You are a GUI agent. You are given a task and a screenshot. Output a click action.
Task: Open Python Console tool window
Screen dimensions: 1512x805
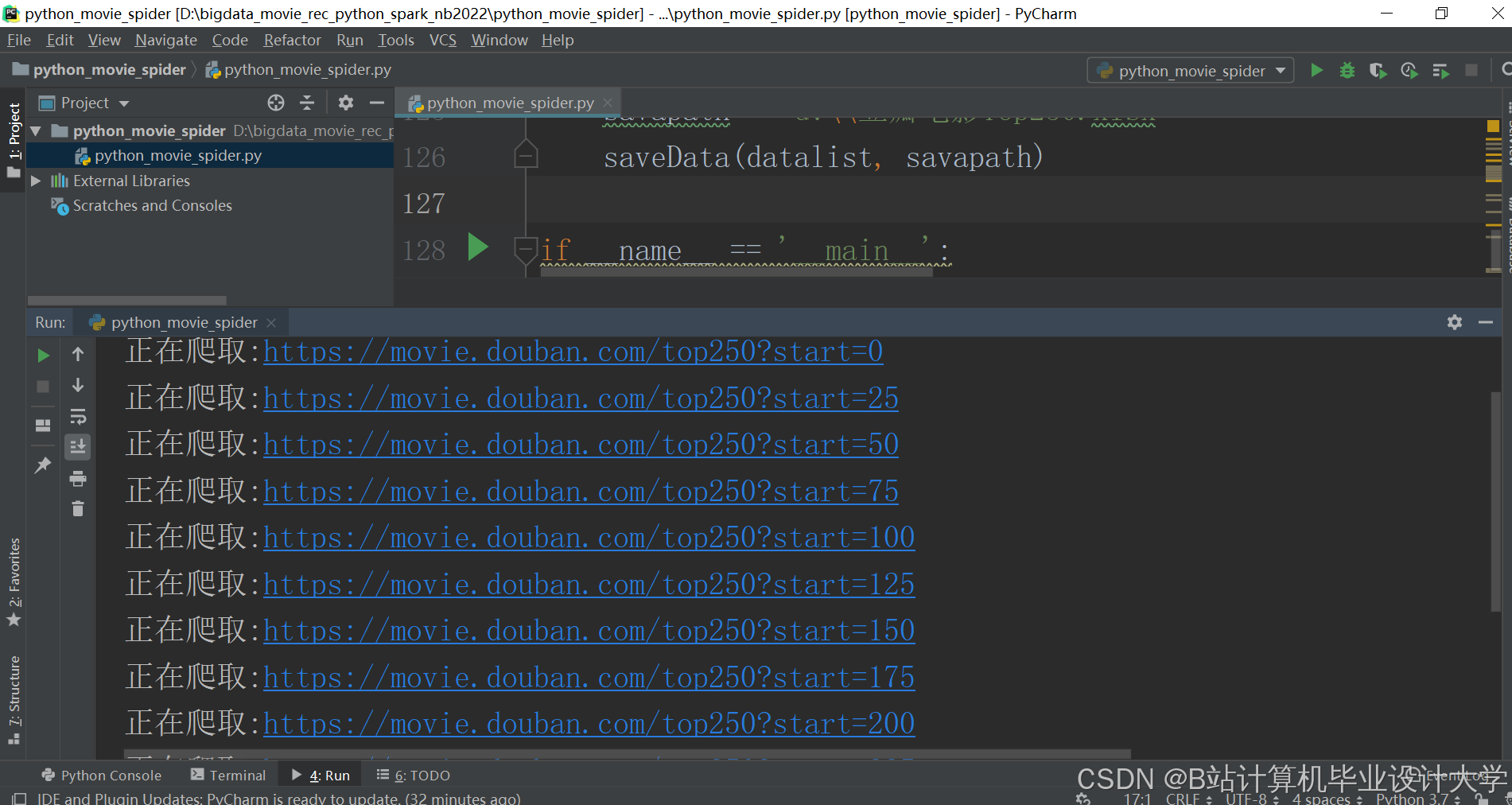point(102,776)
